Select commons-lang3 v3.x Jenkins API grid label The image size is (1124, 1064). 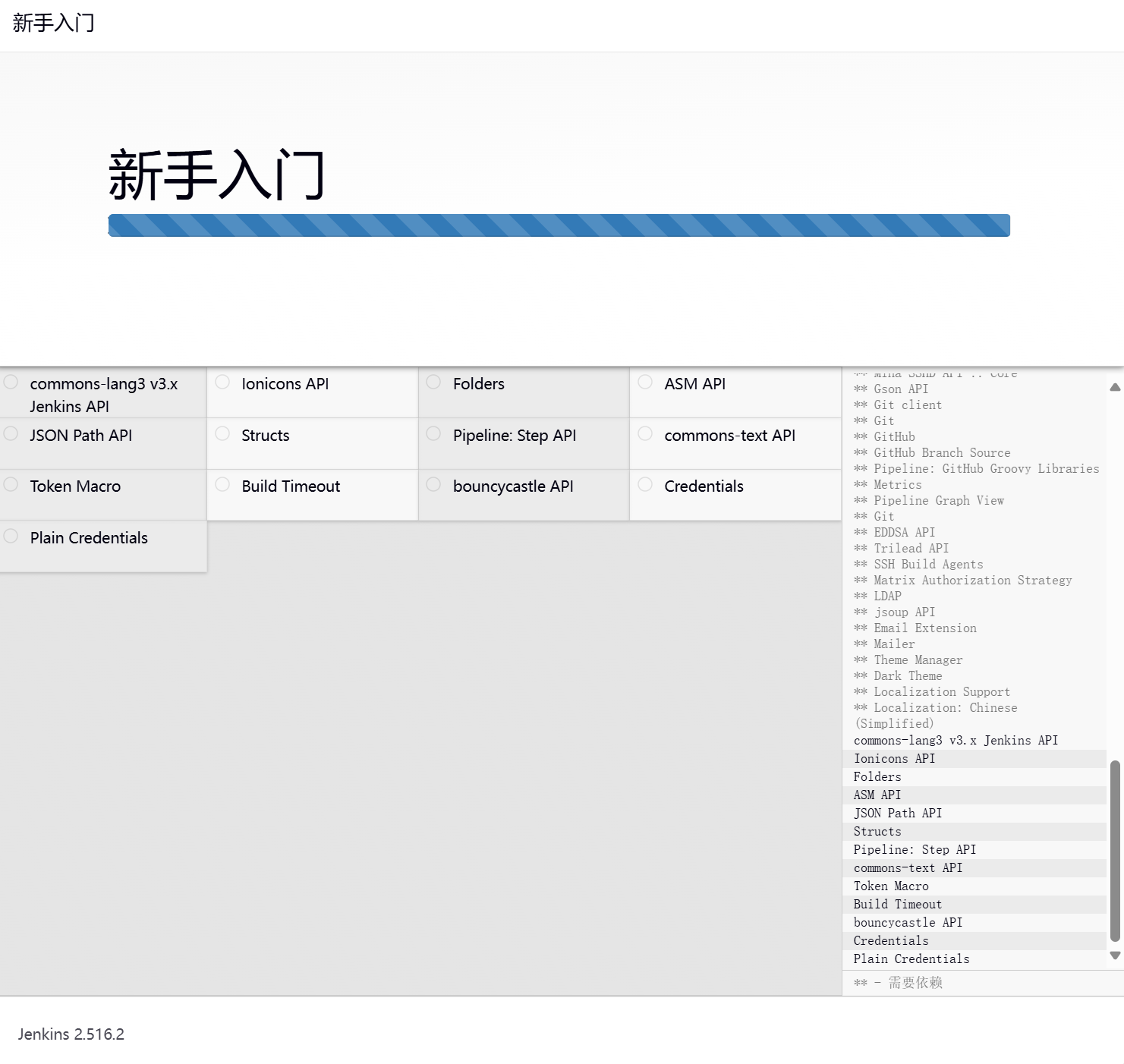[104, 395]
